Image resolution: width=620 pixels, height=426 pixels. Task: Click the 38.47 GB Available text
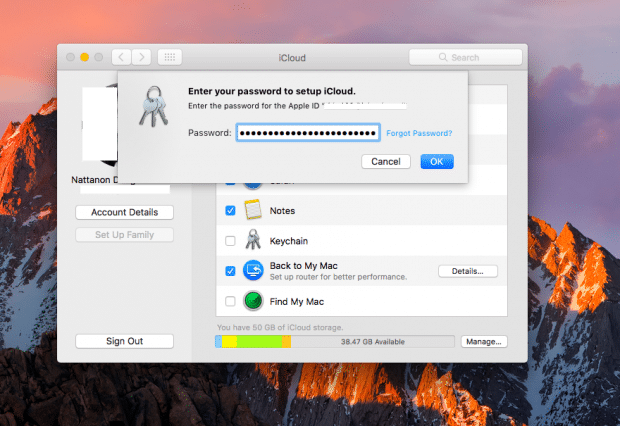pyautogui.click(x=373, y=342)
